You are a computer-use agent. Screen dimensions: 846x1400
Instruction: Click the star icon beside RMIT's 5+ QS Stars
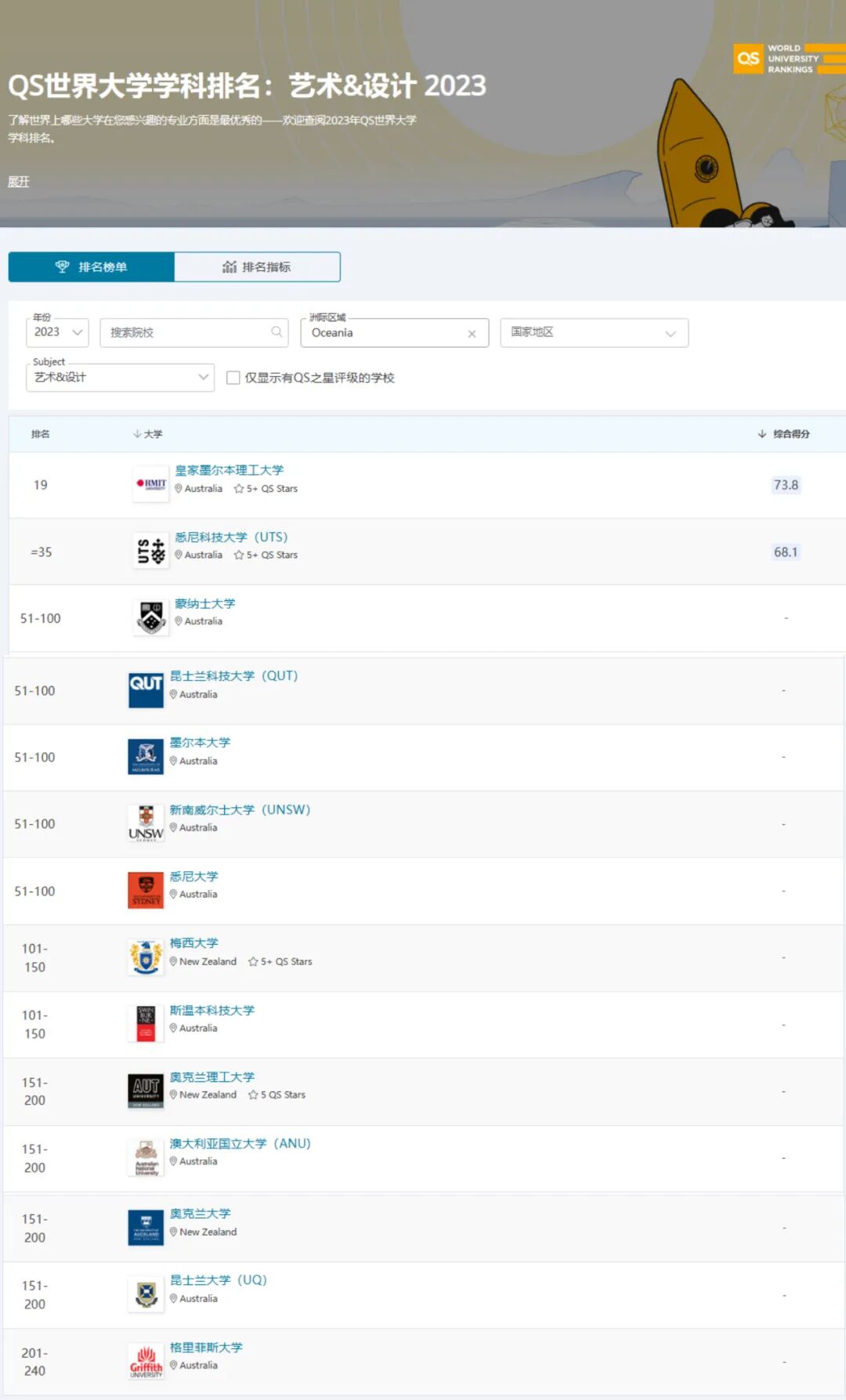pos(239,489)
